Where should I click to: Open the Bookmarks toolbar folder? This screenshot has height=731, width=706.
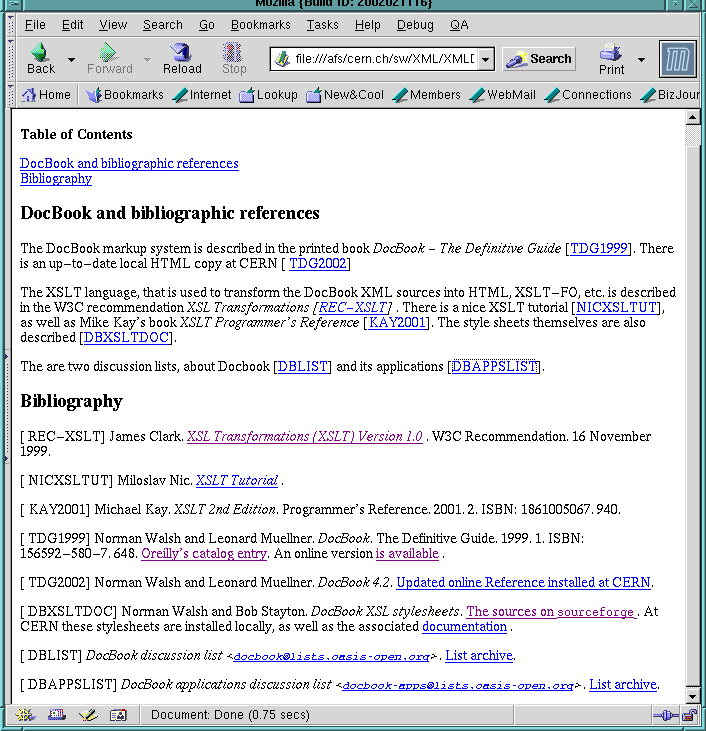pos(125,95)
